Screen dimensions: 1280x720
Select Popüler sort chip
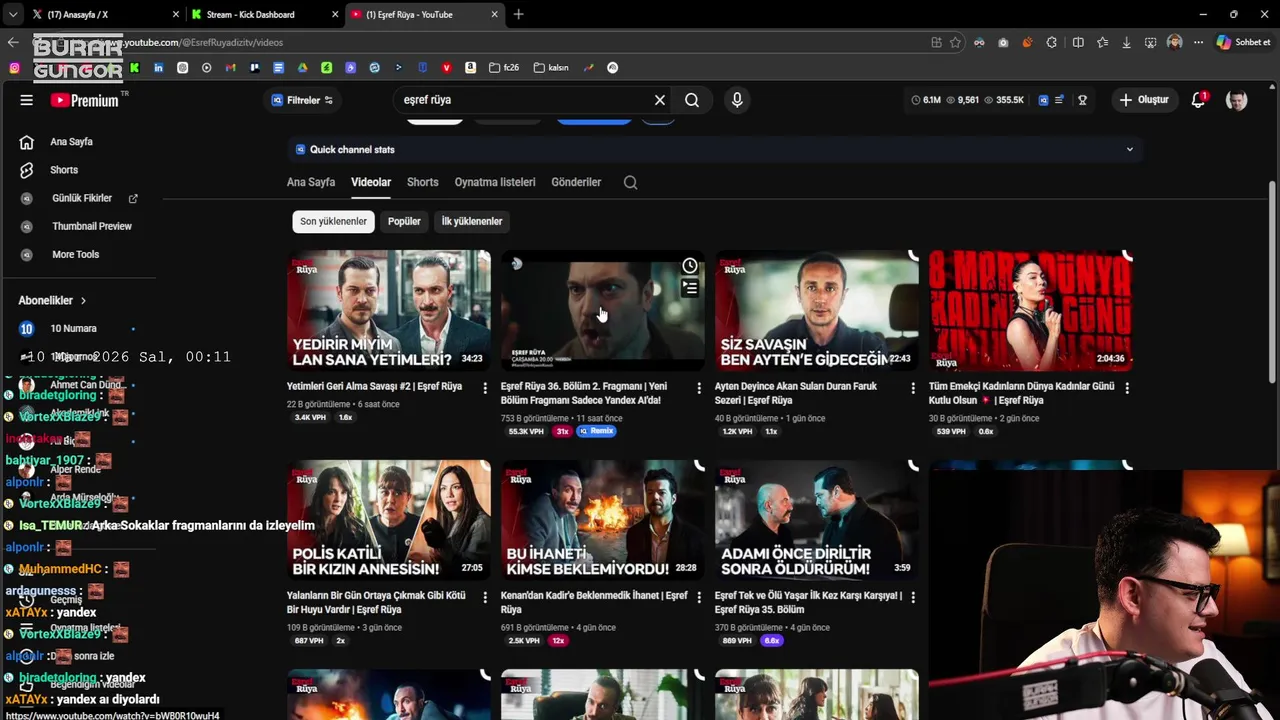[404, 221]
